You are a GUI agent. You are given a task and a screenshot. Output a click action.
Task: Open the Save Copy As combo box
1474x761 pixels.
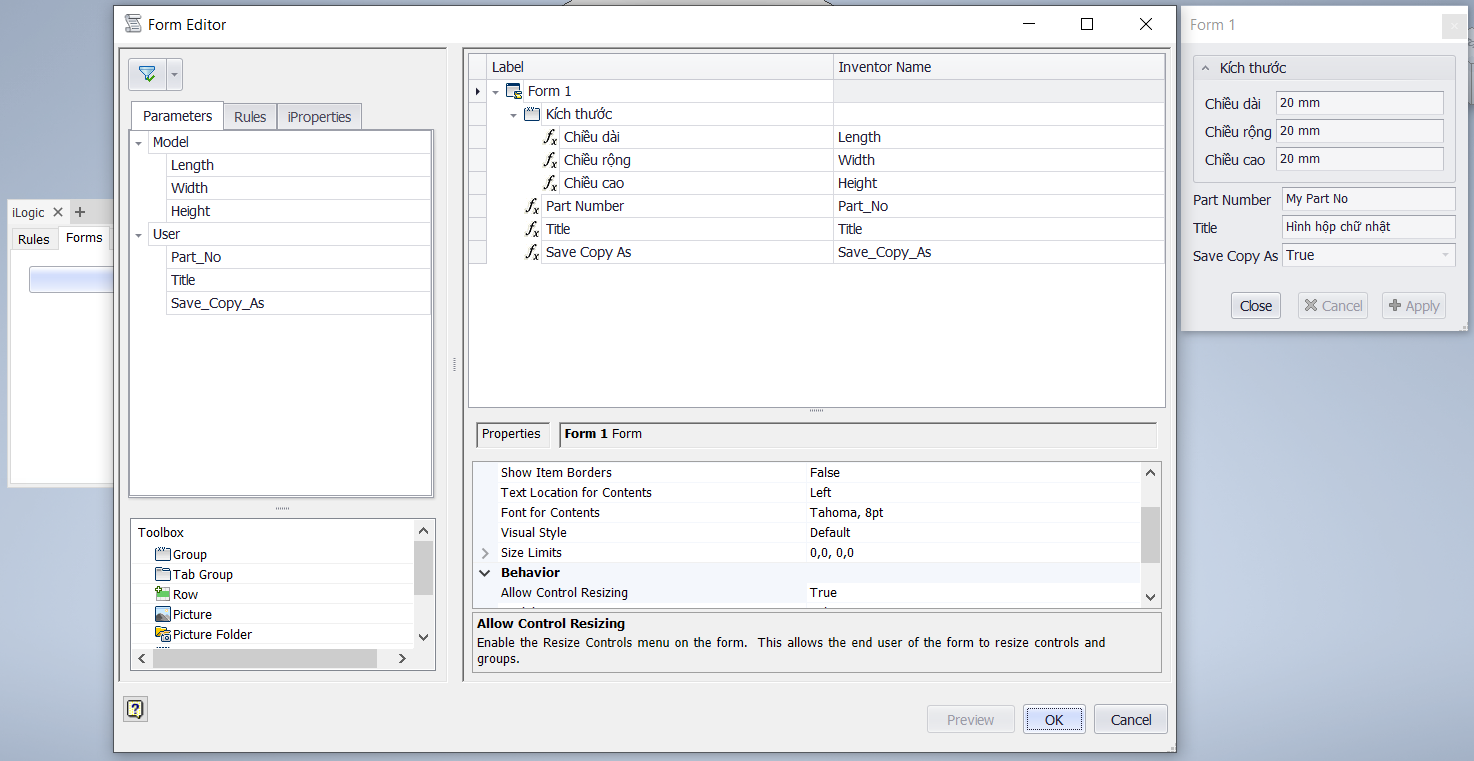tap(1445, 256)
